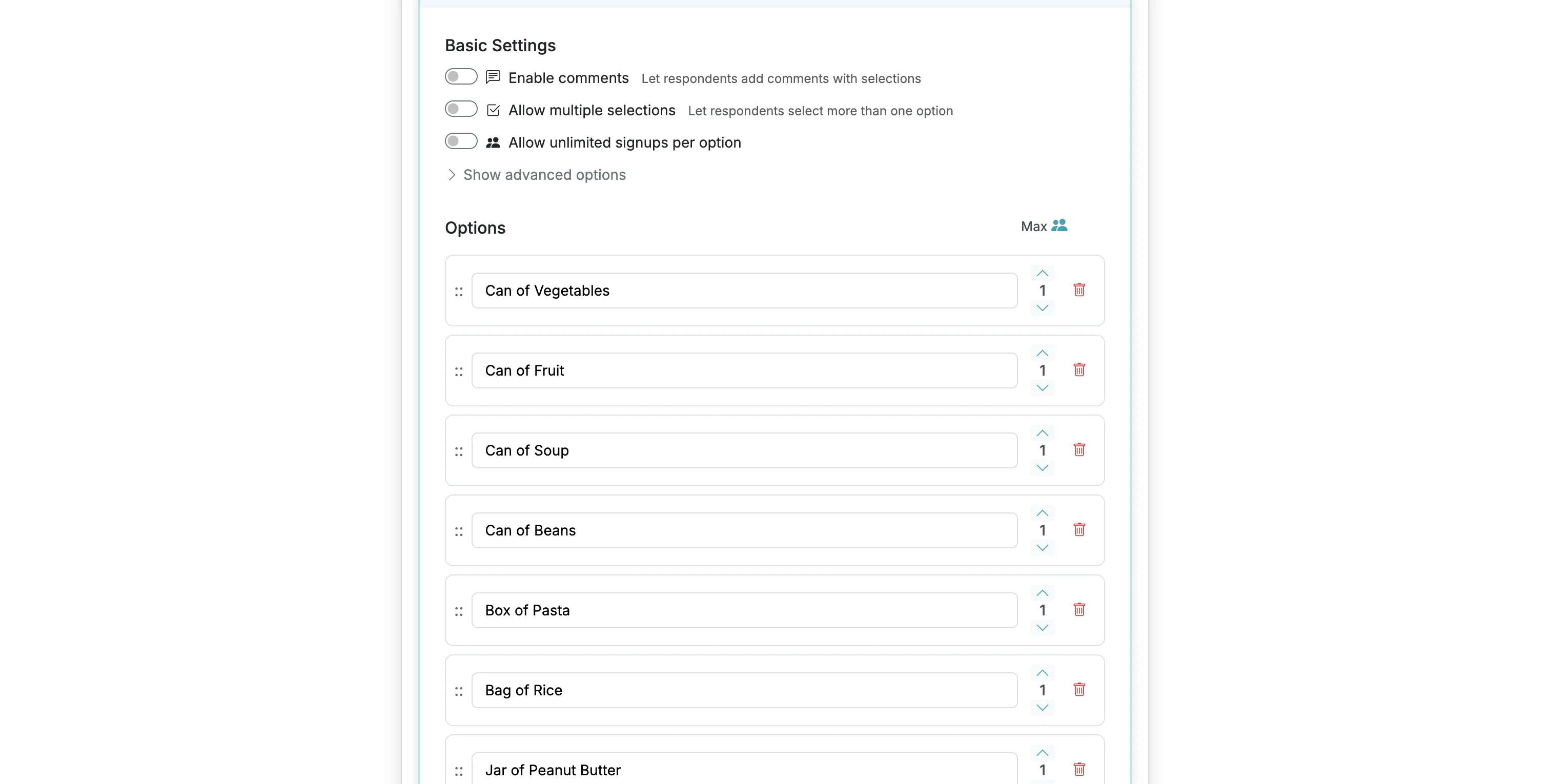Delete the Jar of Peanut Butter option

pyautogui.click(x=1079, y=769)
